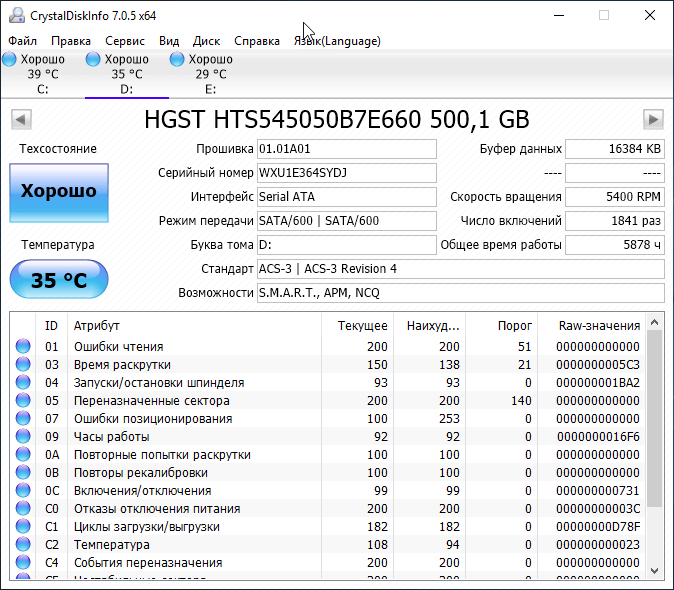Open the Язык(Language) menu

coord(337,41)
